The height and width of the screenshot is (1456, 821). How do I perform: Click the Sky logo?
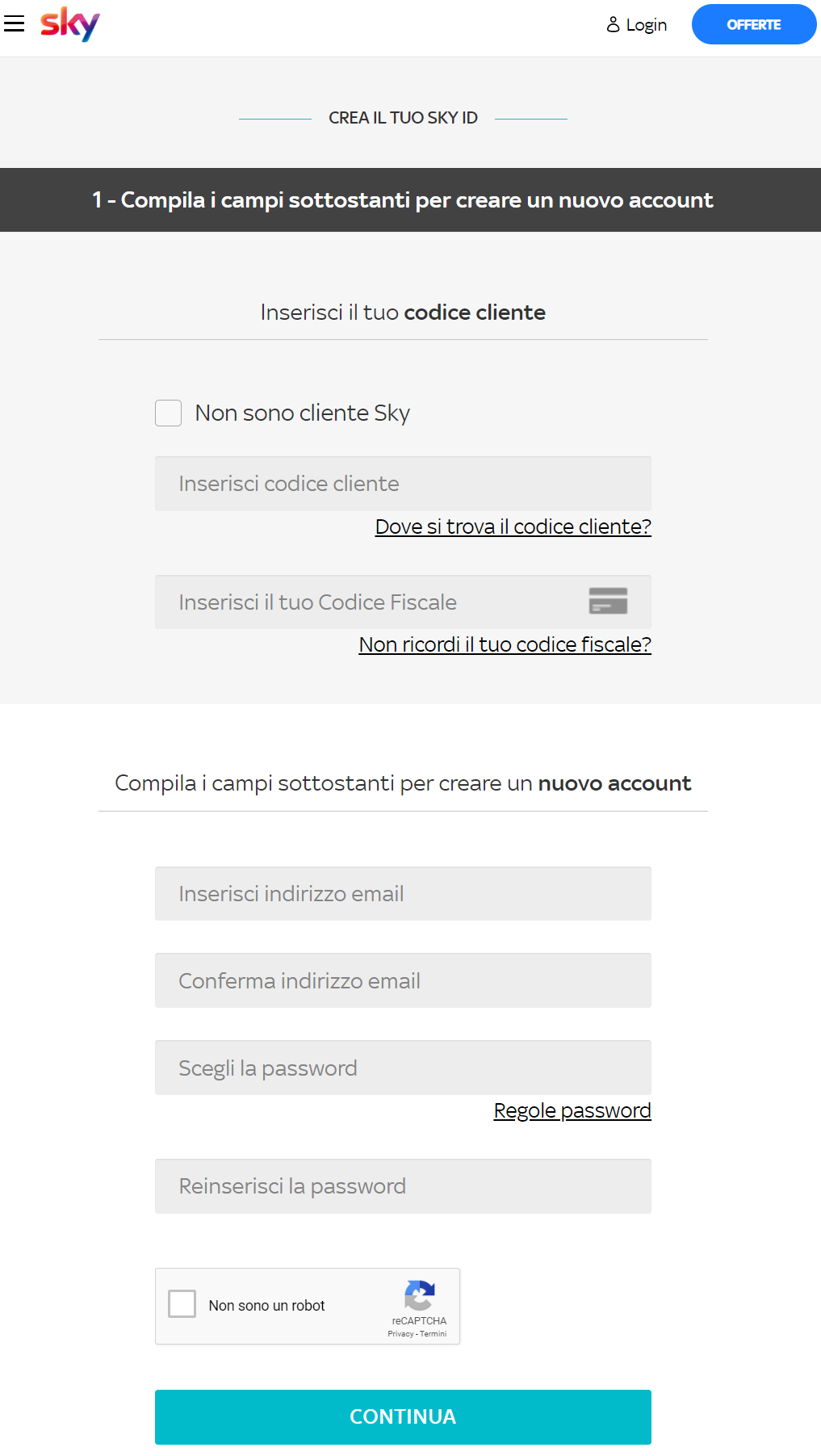(70, 24)
